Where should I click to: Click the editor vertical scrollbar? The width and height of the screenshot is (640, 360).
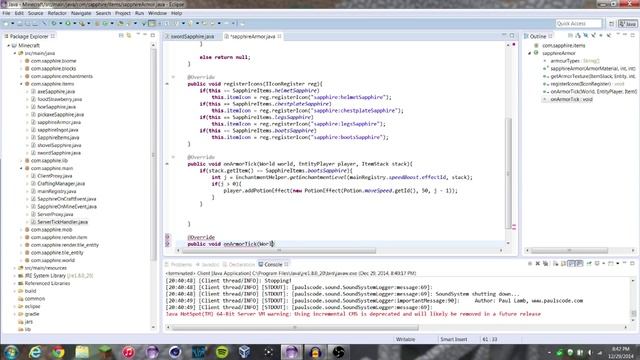[508, 173]
